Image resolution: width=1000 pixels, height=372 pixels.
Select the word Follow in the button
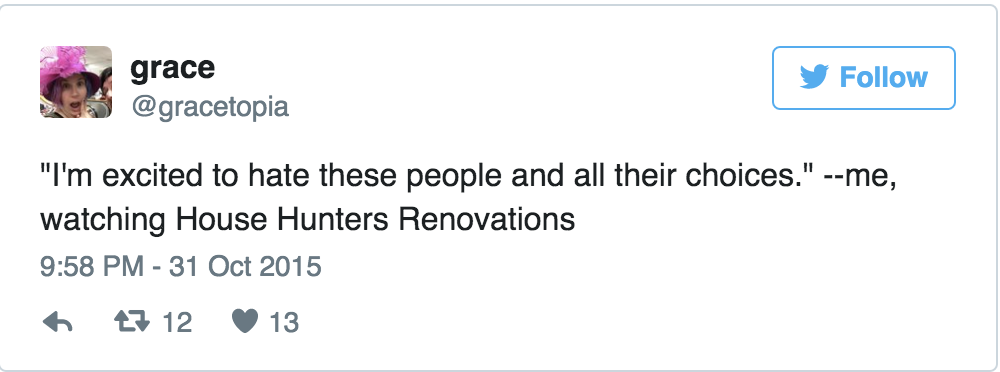pyautogui.click(x=883, y=77)
